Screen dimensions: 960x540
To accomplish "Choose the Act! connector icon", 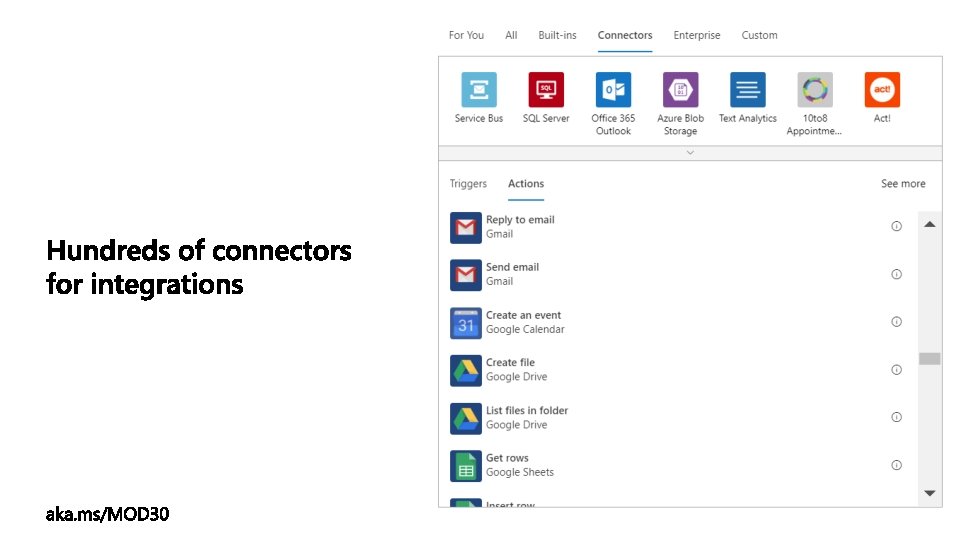I will tap(882, 90).
